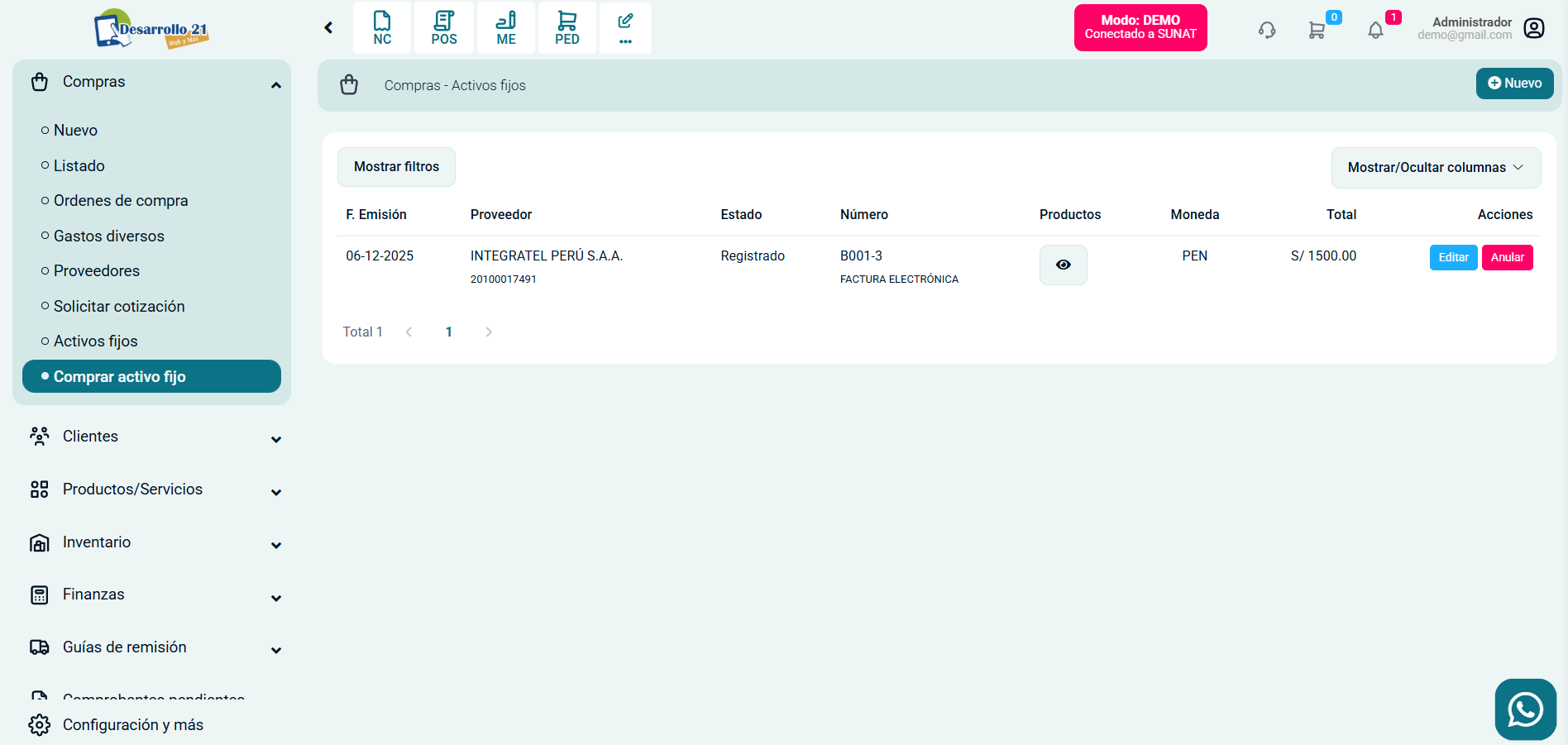This screenshot has width=1568, height=745.
Task: Click the Mostrar filtros button
Action: [396, 167]
